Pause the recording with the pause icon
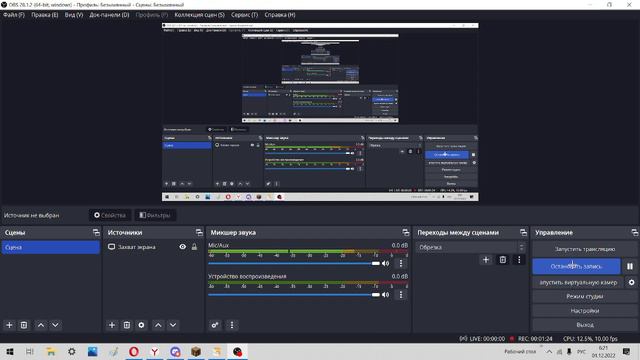Image resolution: width=640 pixels, height=360 pixels. click(630, 266)
